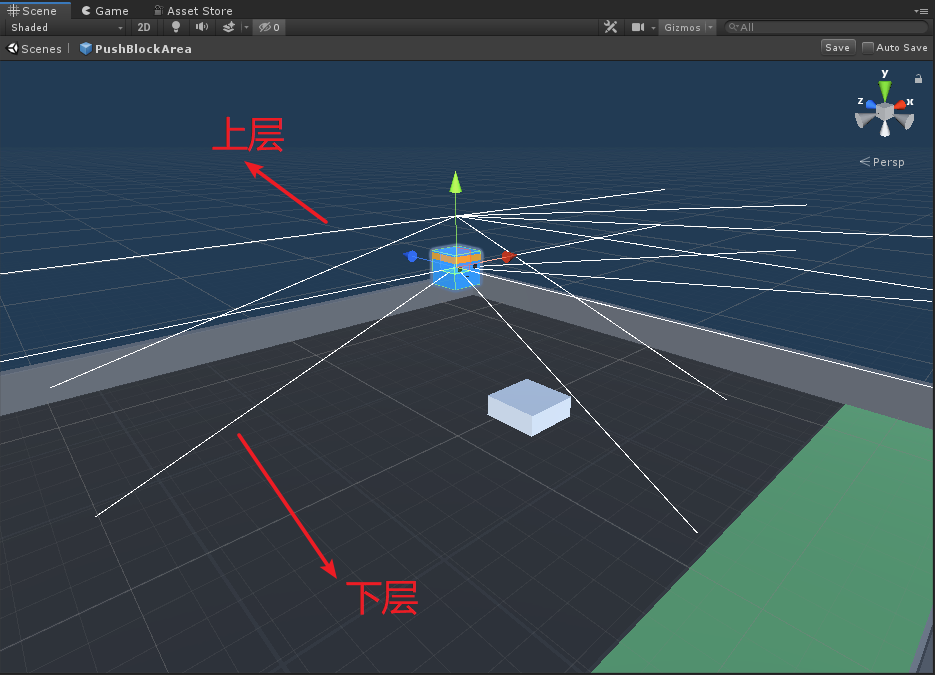
Task: Click the scene camera settings icon
Action: tap(637, 27)
